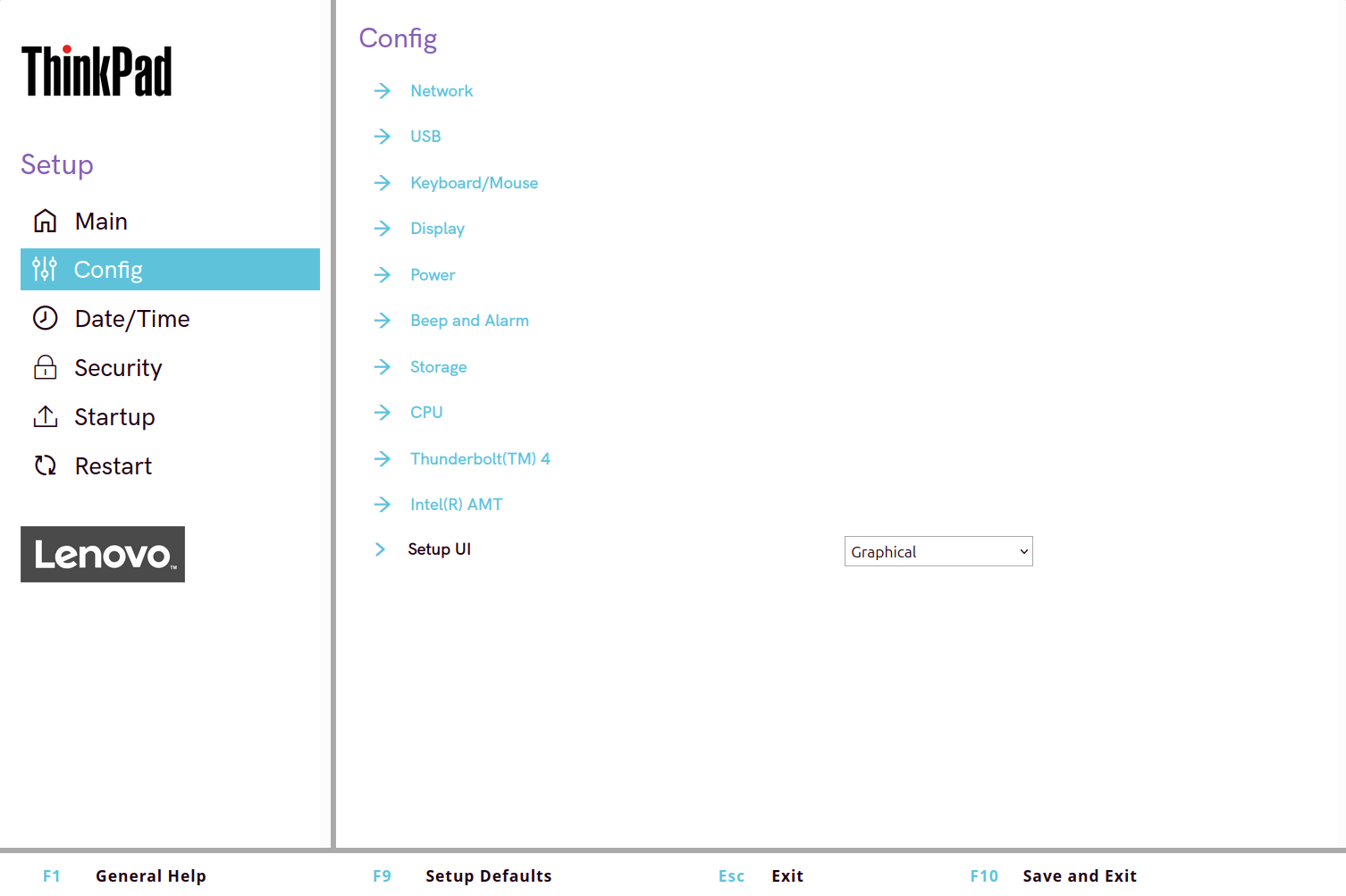1346x896 pixels.
Task: Open Beep and Alarm settings
Action: 469,321
